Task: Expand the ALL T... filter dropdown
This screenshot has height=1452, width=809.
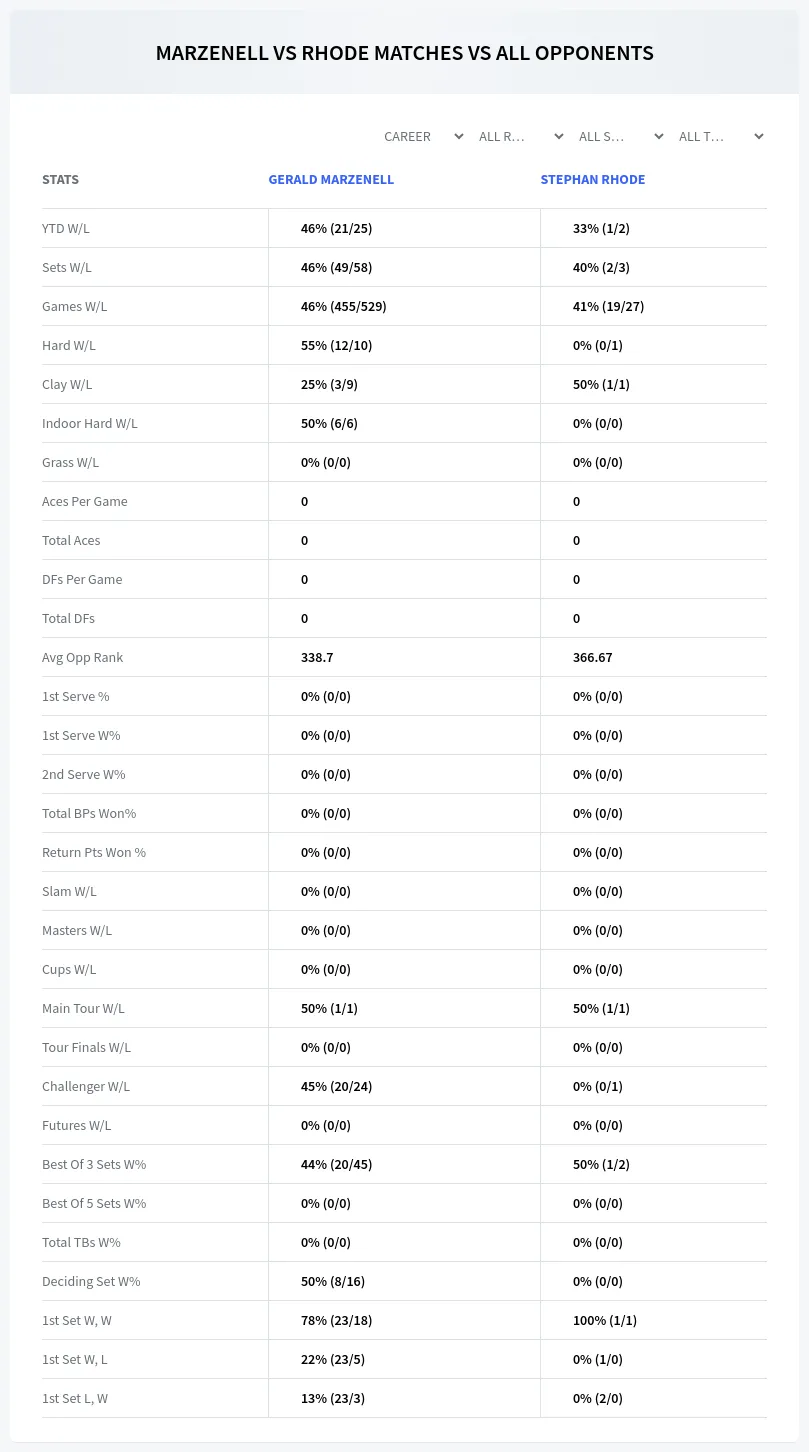Action: pyautogui.click(x=721, y=136)
